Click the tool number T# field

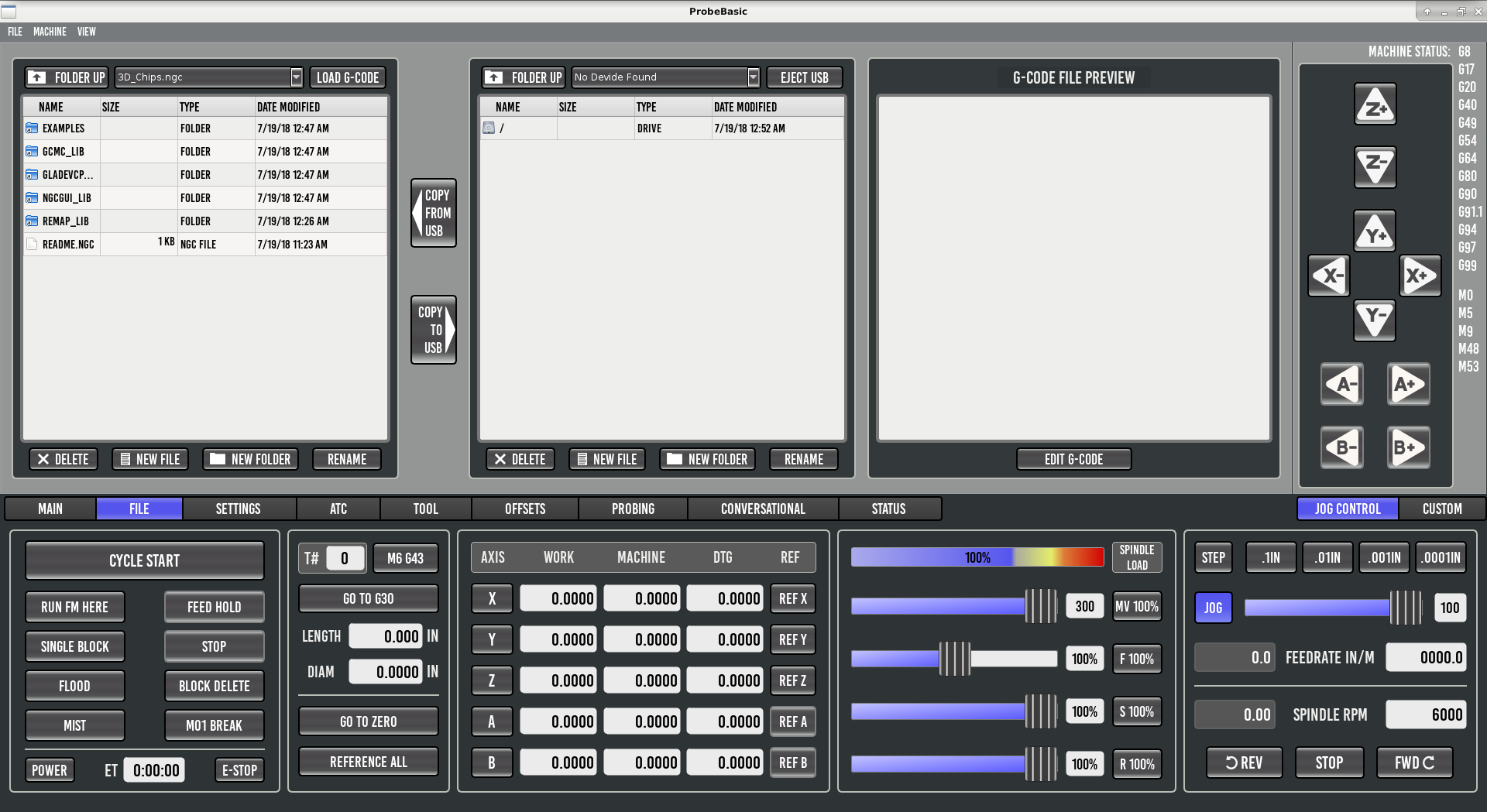pyautogui.click(x=345, y=558)
